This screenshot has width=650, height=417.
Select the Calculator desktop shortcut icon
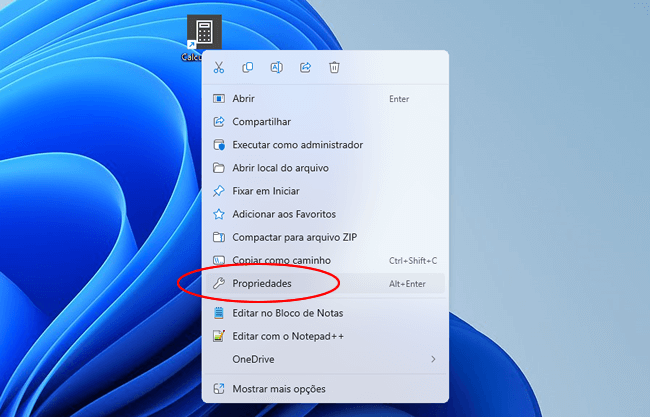(204, 32)
